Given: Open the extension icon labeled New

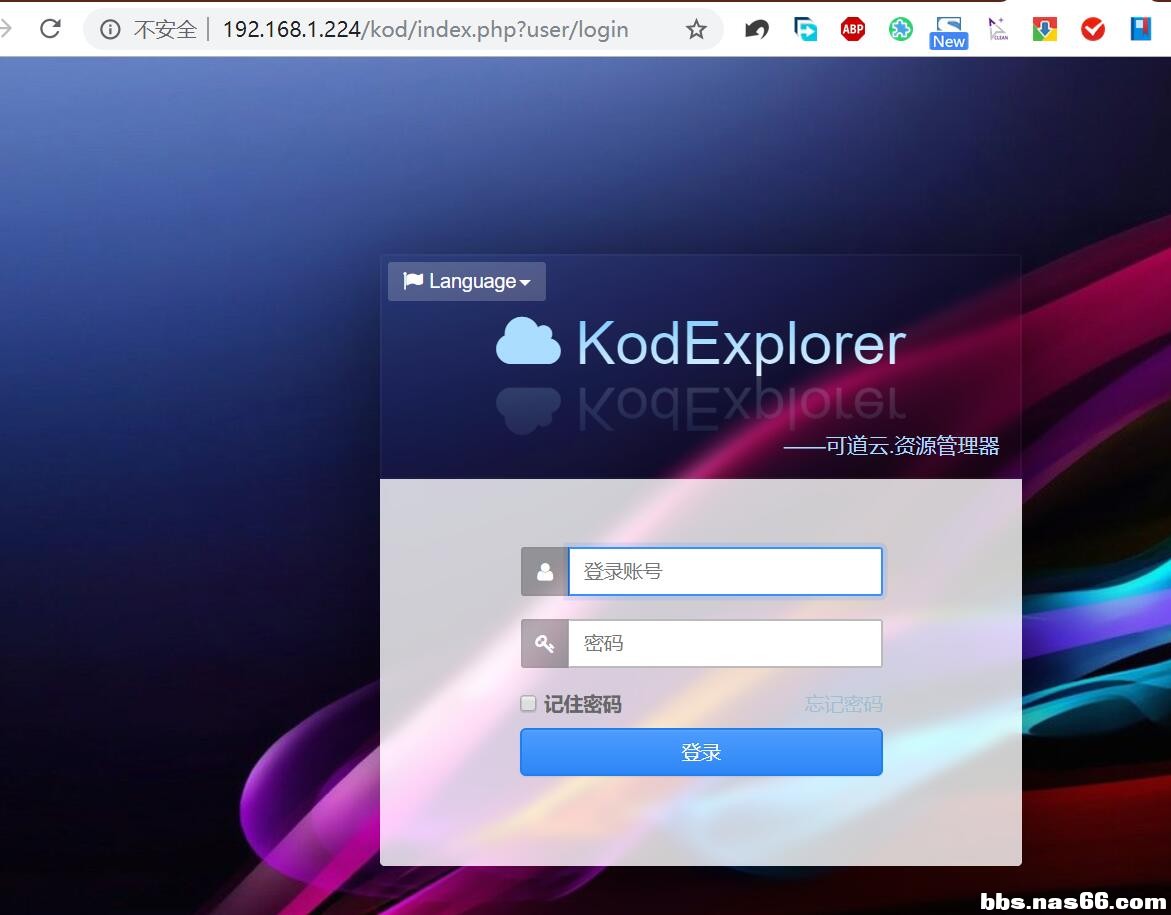Looking at the screenshot, I should pos(948,33).
